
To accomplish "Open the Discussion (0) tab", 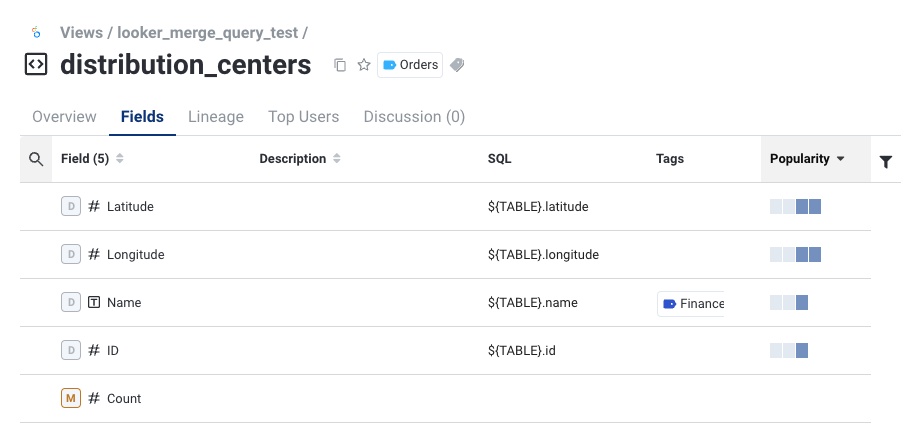I will (414, 117).
